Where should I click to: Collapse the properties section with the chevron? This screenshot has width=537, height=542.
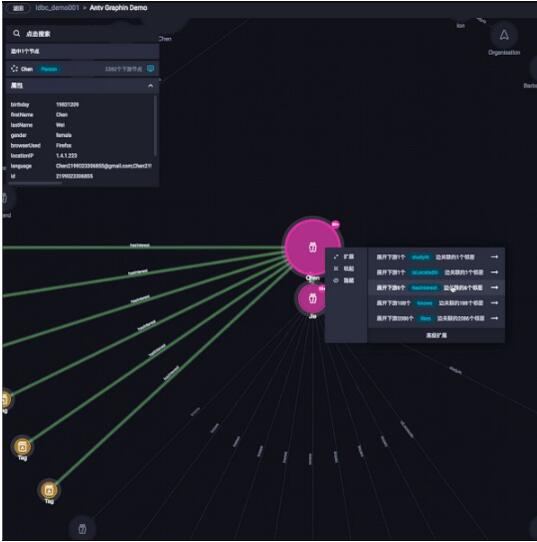point(150,85)
